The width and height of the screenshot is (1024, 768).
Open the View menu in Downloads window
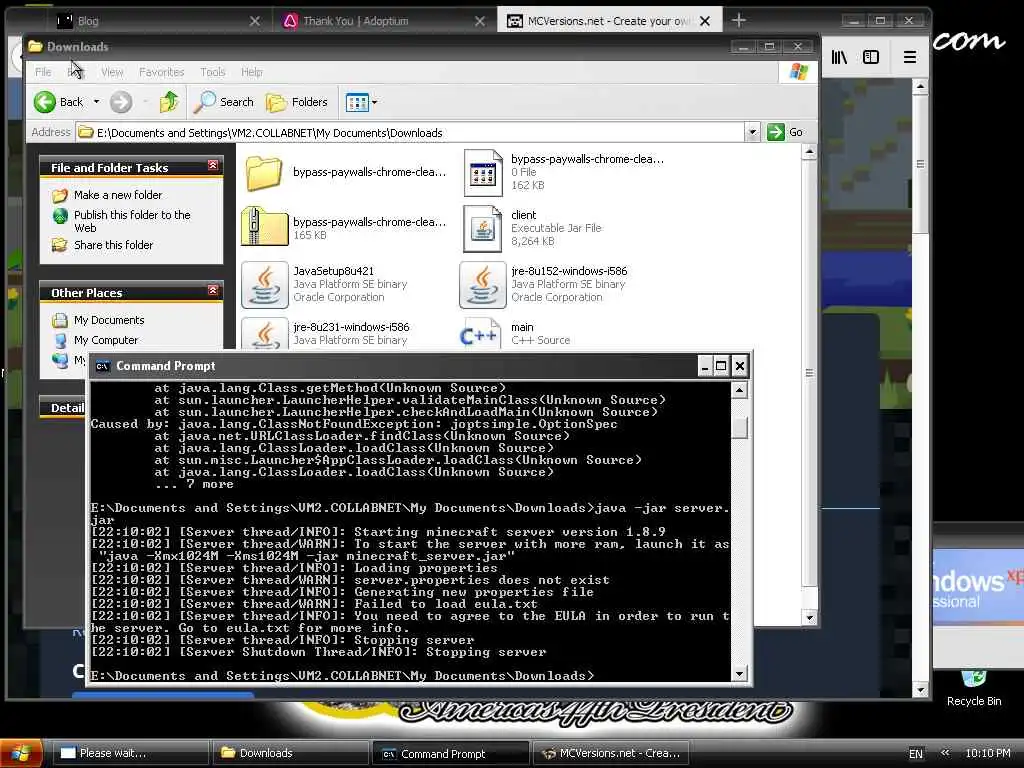click(x=112, y=72)
